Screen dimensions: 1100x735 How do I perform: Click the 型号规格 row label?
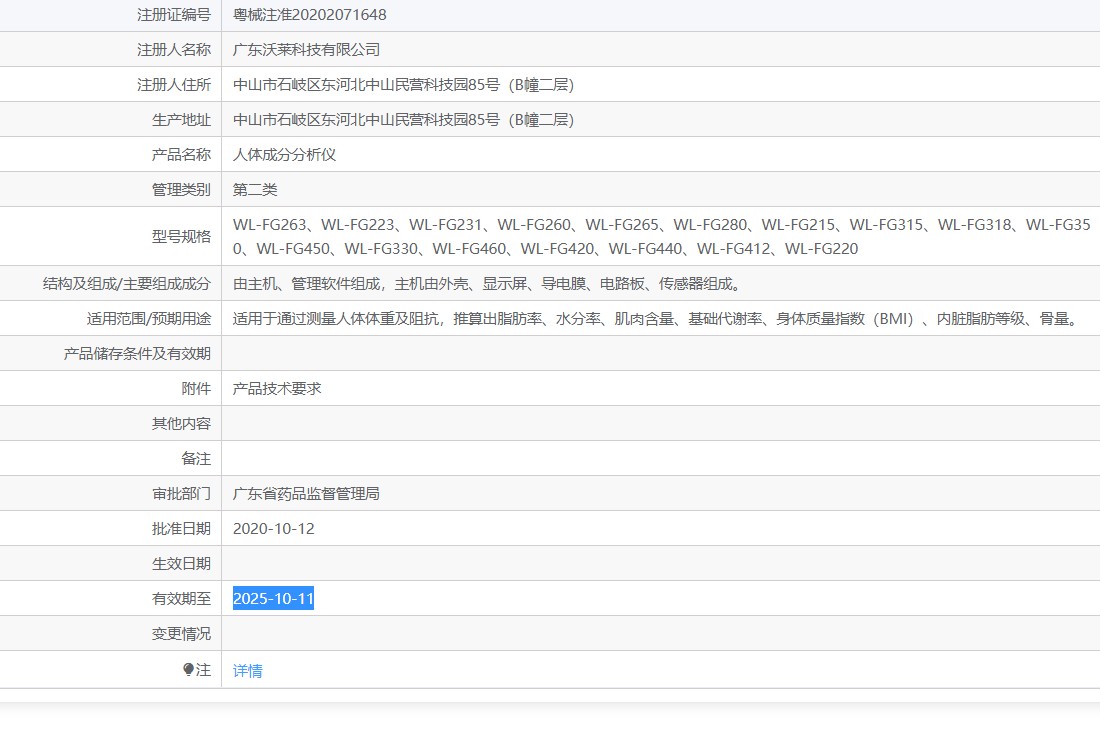pos(181,237)
